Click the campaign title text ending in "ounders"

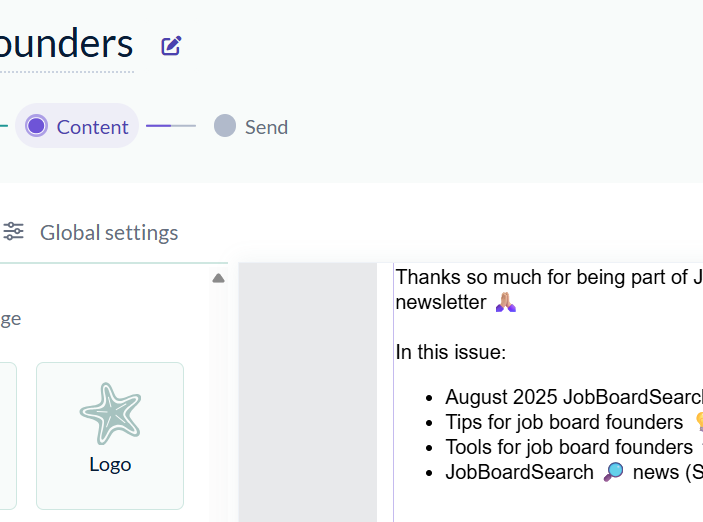(x=66, y=45)
